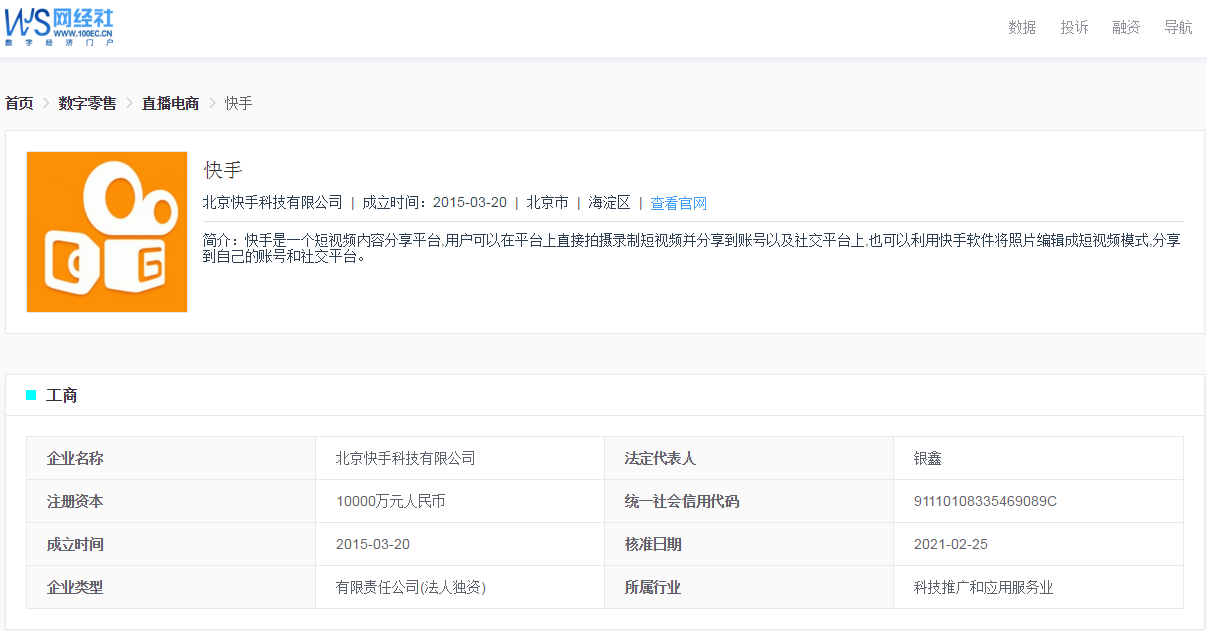
Task: Select legal representative name 银鑫
Action: [927, 458]
